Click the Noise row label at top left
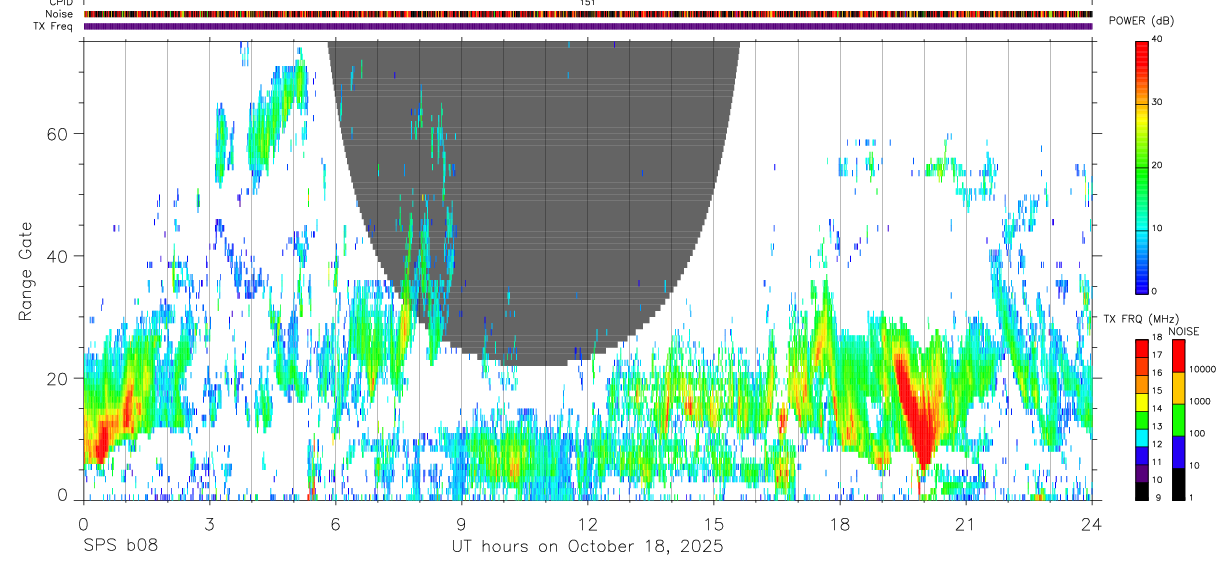 [x=59, y=14]
